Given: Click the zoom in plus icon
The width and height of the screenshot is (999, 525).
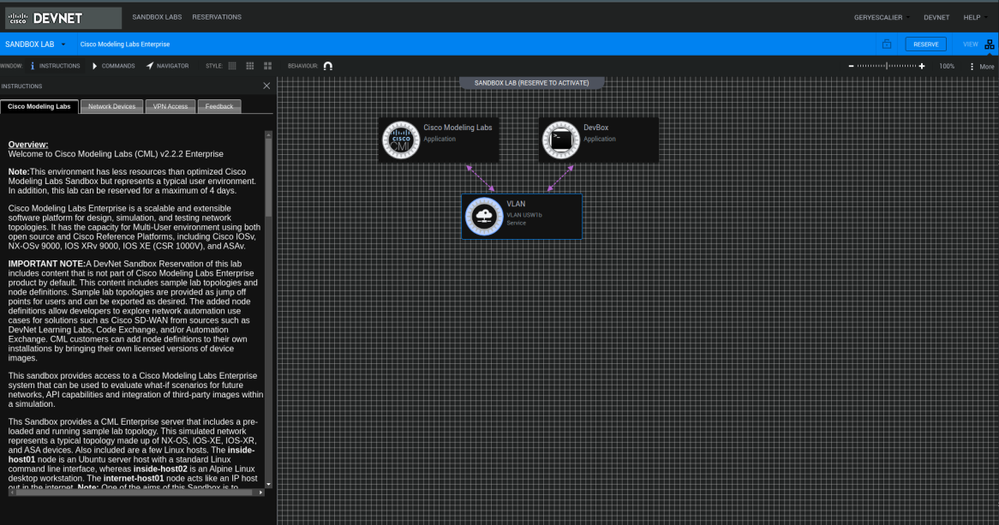Looking at the screenshot, I should coord(921,66).
